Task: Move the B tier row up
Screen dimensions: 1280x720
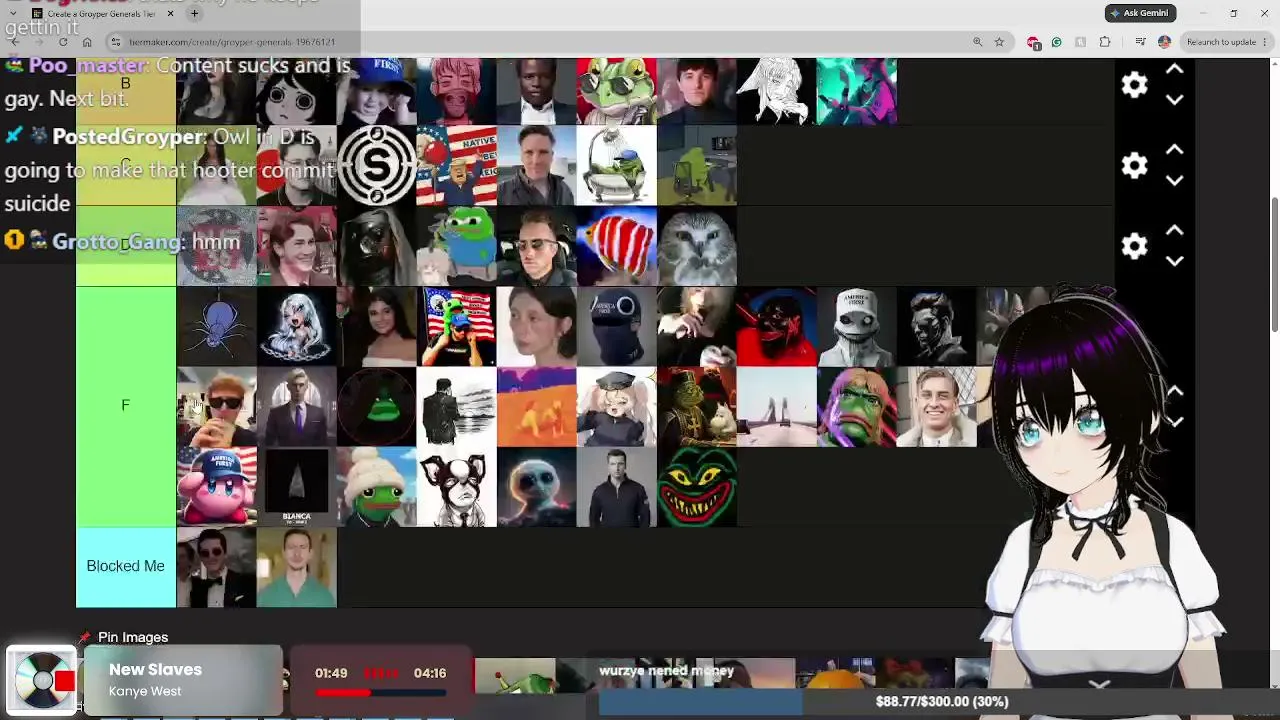Action: (1175, 69)
